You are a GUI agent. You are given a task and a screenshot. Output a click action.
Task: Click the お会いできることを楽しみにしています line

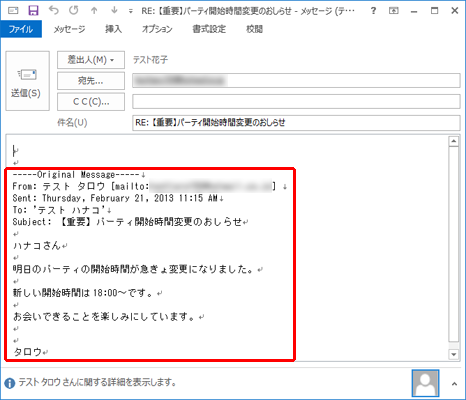pos(108,317)
